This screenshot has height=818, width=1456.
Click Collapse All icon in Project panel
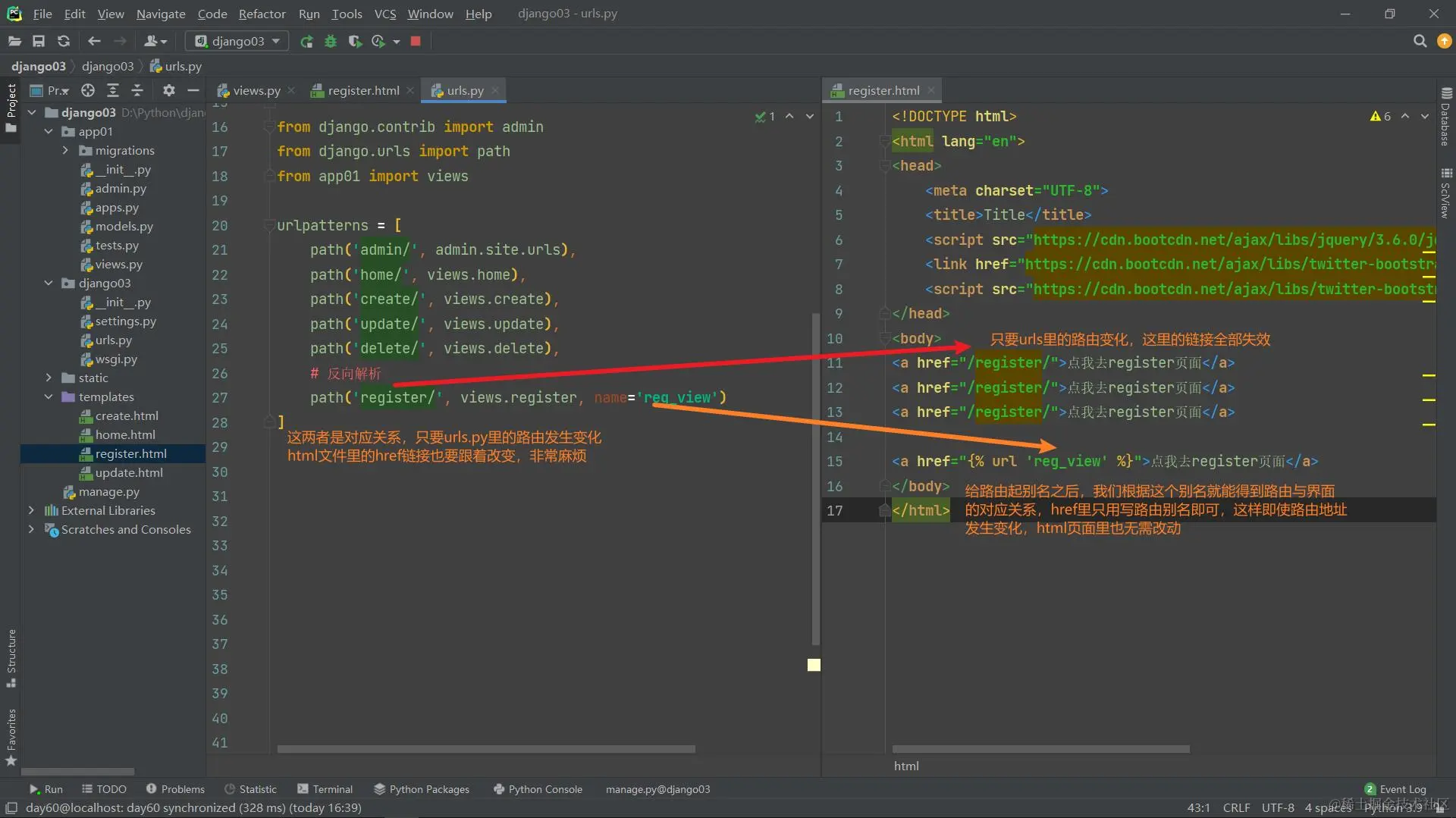137,91
